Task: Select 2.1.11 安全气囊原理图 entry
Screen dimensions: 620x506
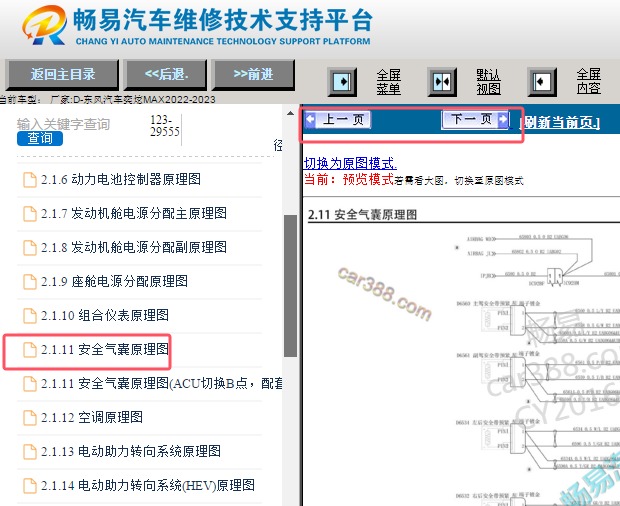Action: point(105,349)
